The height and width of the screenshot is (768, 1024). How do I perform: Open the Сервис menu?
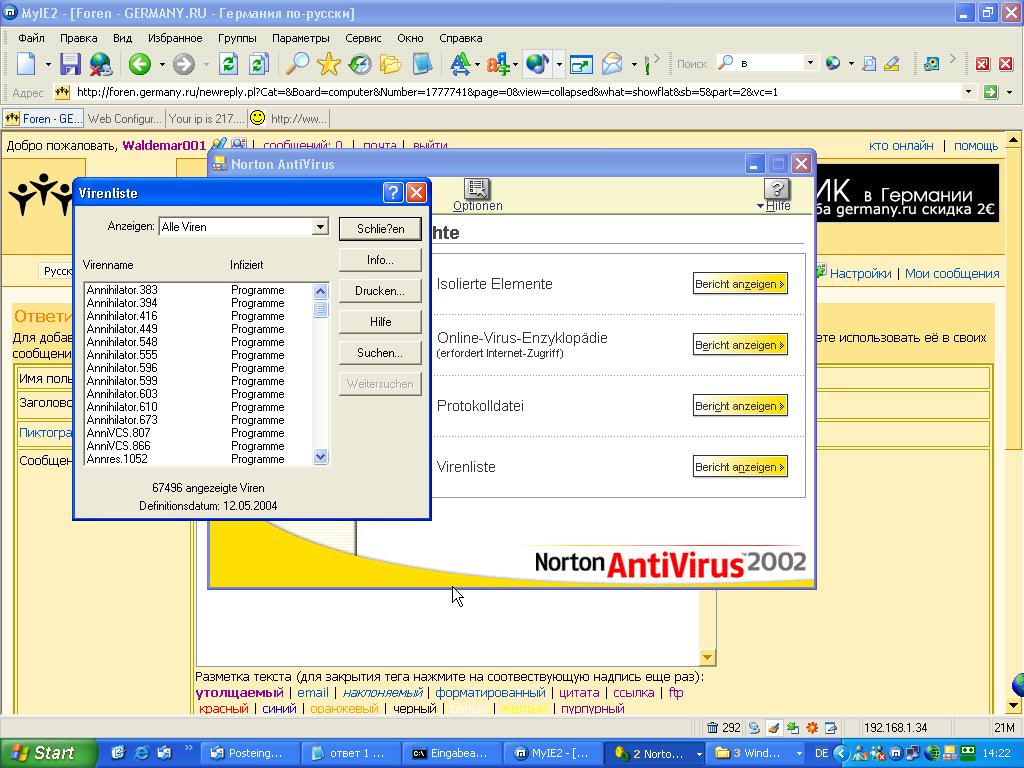tap(363, 38)
